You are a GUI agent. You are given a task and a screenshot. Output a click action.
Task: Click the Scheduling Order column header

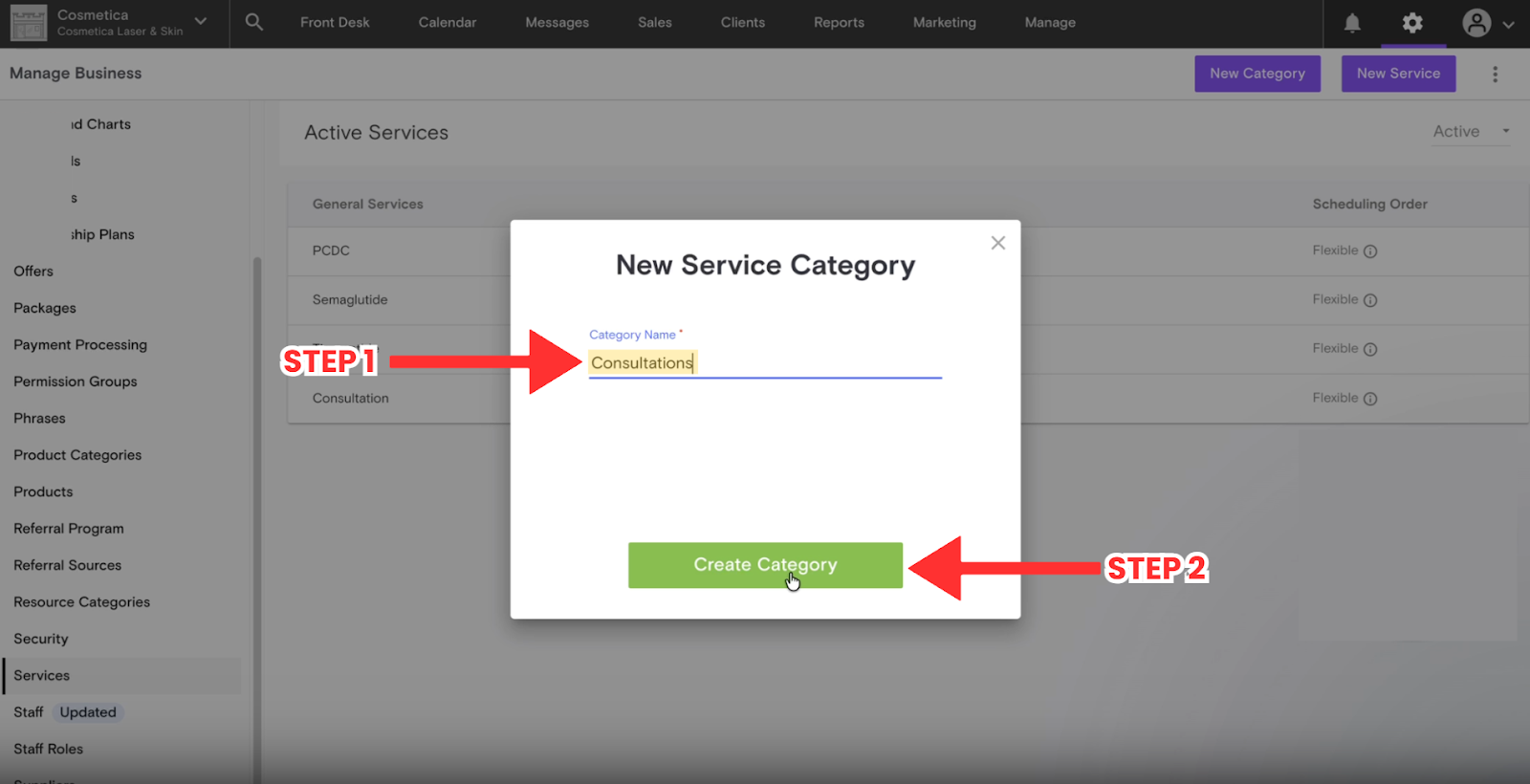point(1370,204)
